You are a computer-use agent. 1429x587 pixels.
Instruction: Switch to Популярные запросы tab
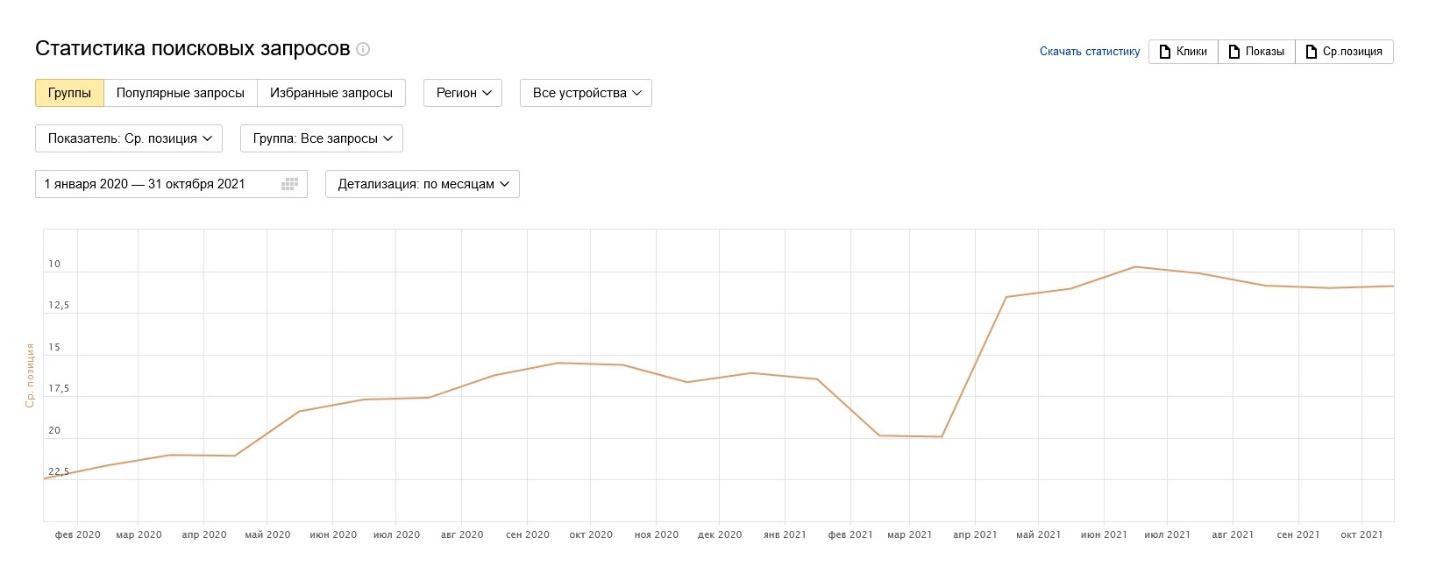(180, 93)
